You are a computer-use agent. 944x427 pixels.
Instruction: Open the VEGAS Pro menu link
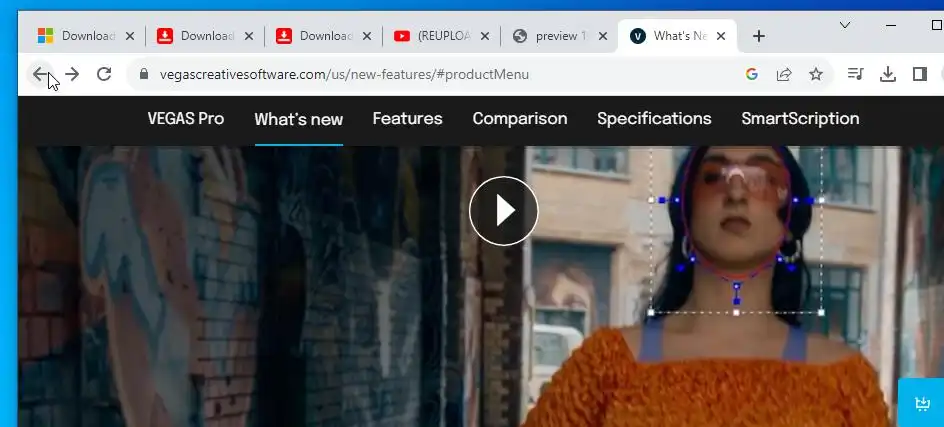(x=185, y=119)
